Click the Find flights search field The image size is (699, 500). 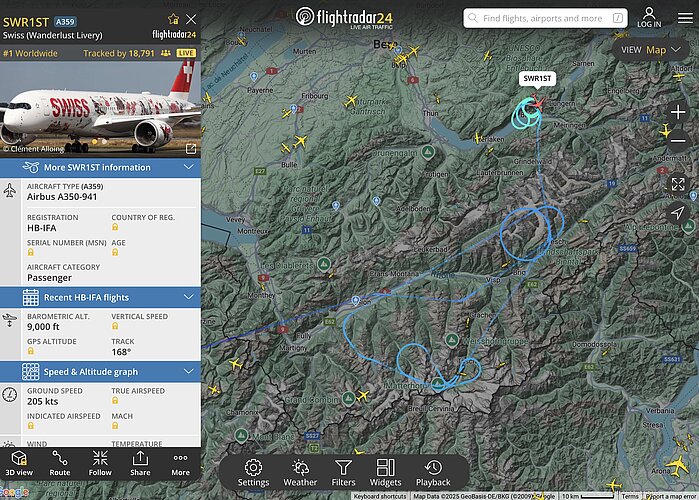click(545, 18)
